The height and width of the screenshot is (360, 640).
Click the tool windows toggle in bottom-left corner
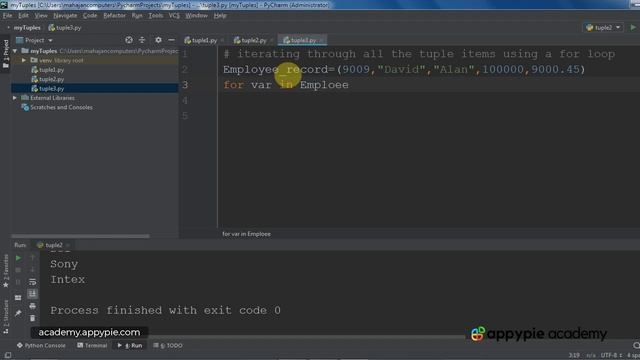pyautogui.click(x=8, y=356)
